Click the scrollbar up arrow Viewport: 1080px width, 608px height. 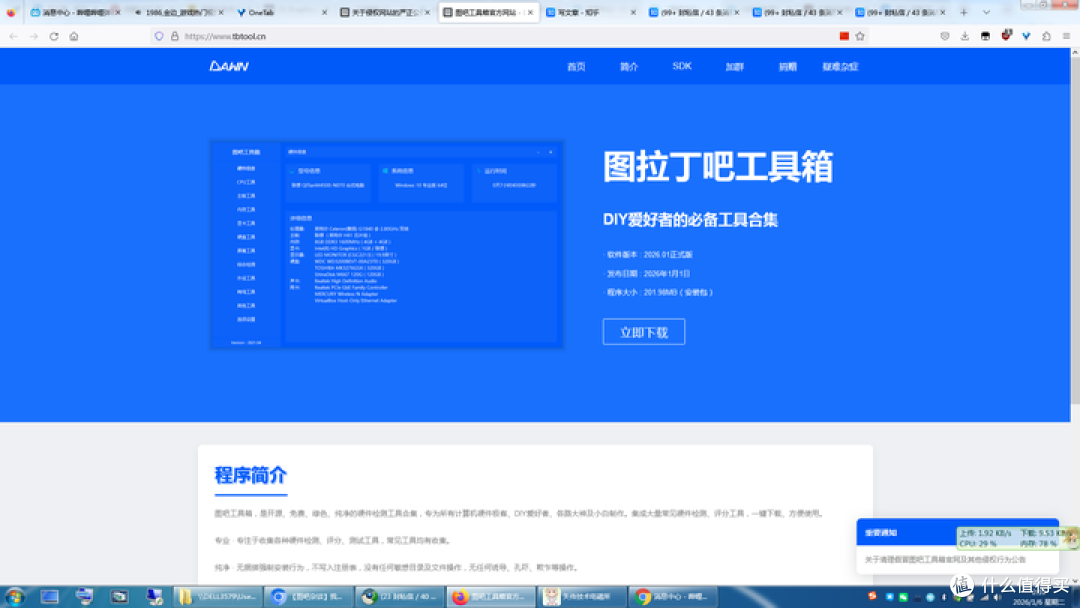(x=1074, y=53)
